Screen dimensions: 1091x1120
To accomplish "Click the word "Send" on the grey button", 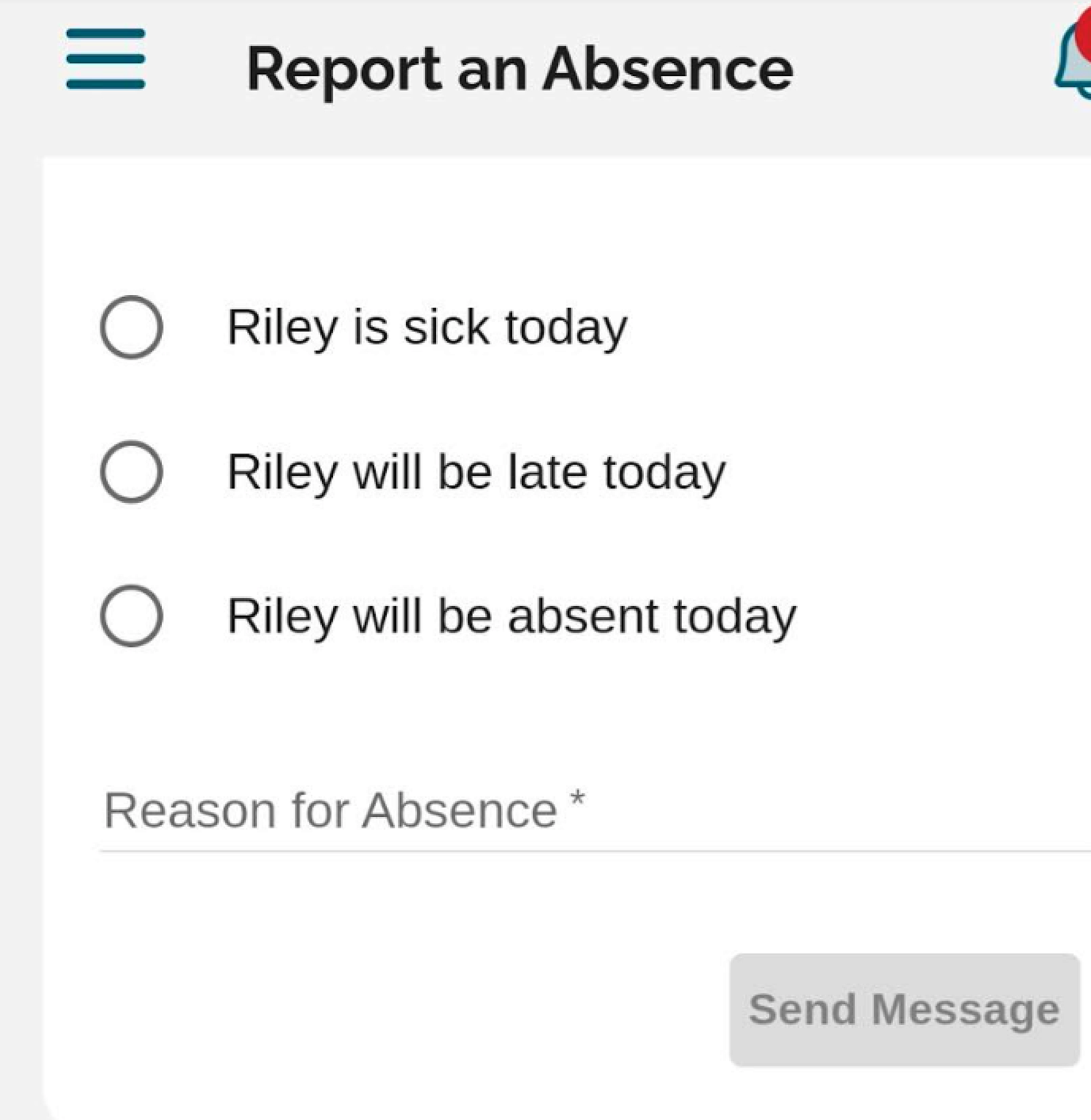I will click(802, 1009).
